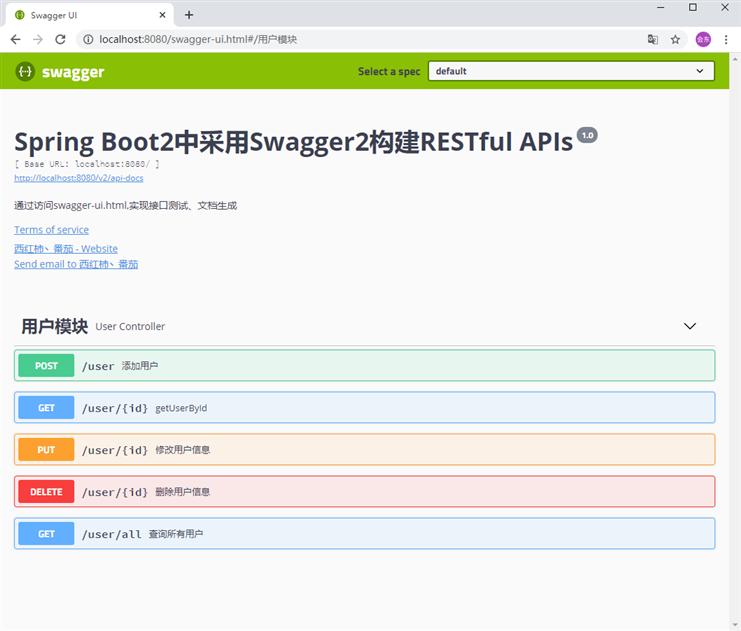Click the GET badge for getUserById
The width and height of the screenshot is (741, 631).
pyautogui.click(x=46, y=407)
